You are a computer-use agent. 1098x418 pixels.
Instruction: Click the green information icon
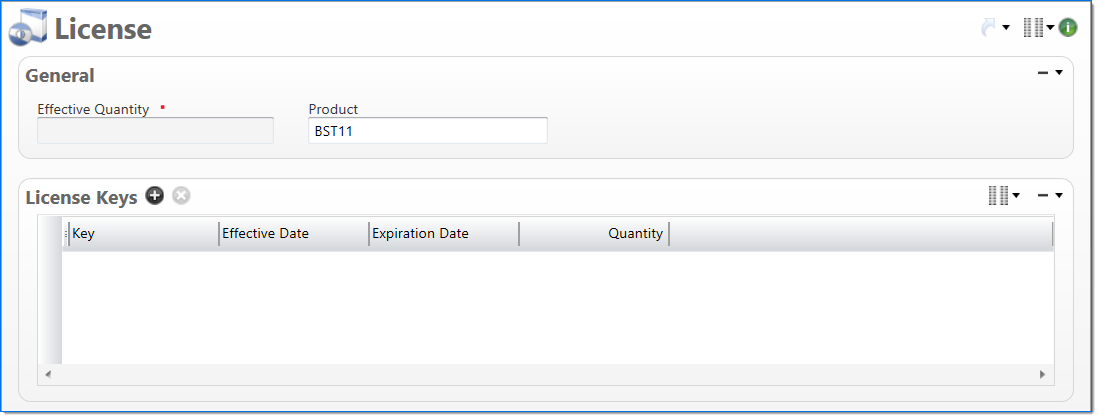(1068, 28)
